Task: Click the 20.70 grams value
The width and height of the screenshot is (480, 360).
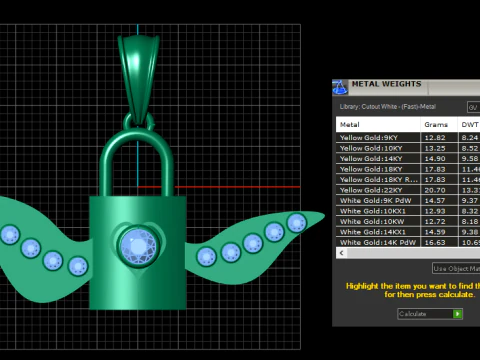Action: click(435, 190)
